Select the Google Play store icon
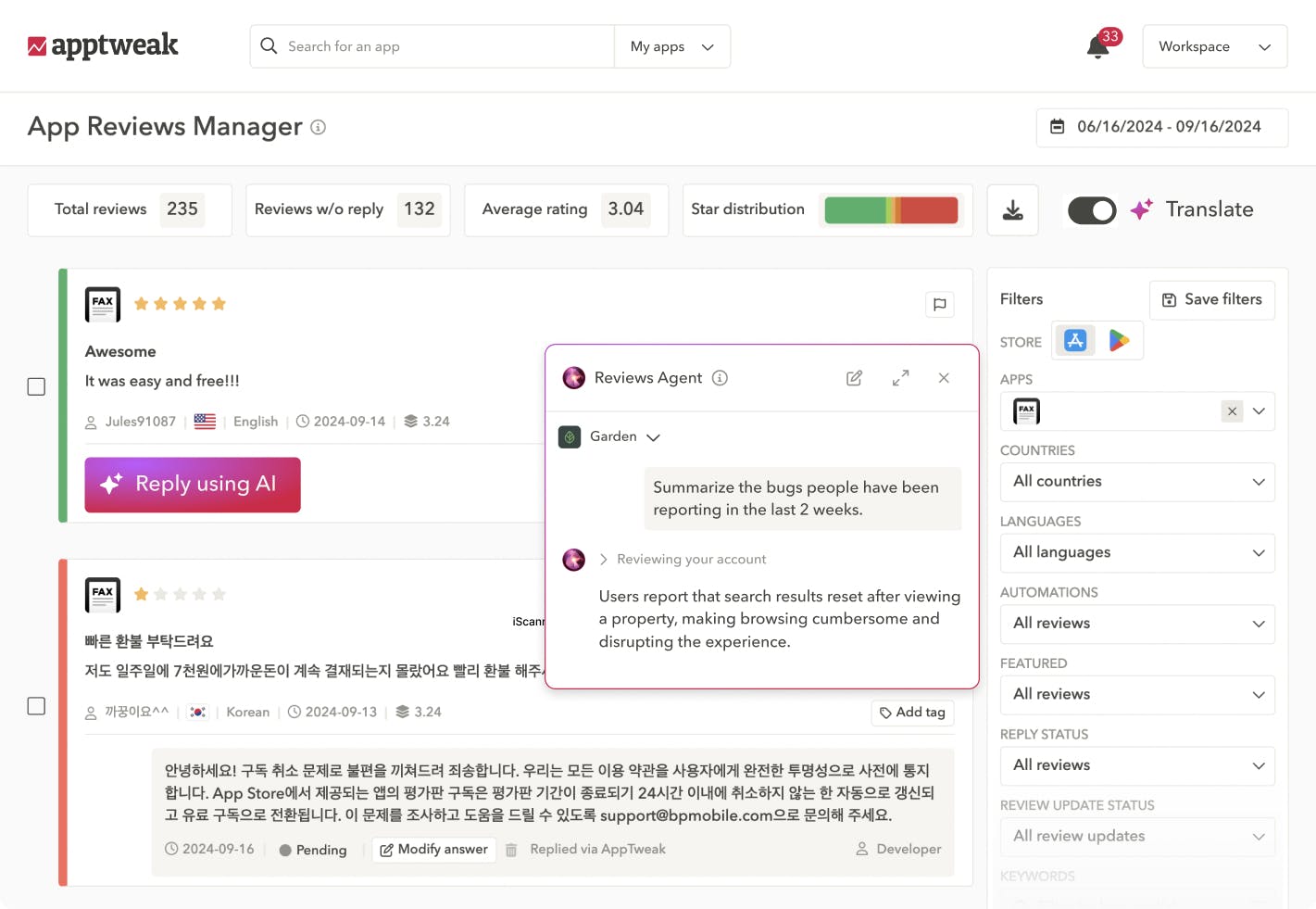The image size is (1316, 909). pos(1119,341)
